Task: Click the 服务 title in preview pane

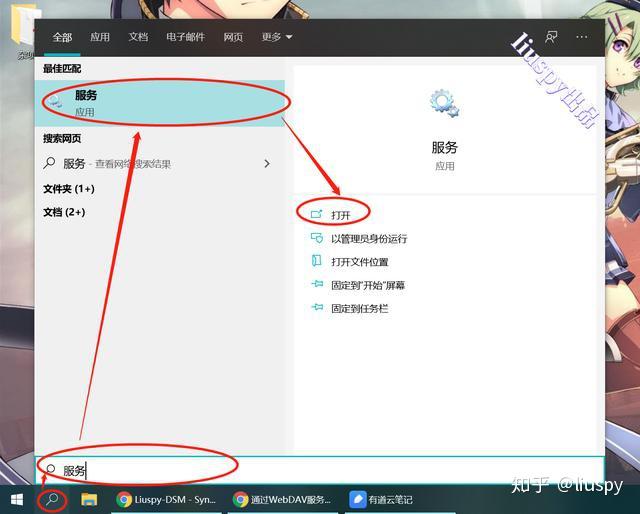Action: pos(444,147)
